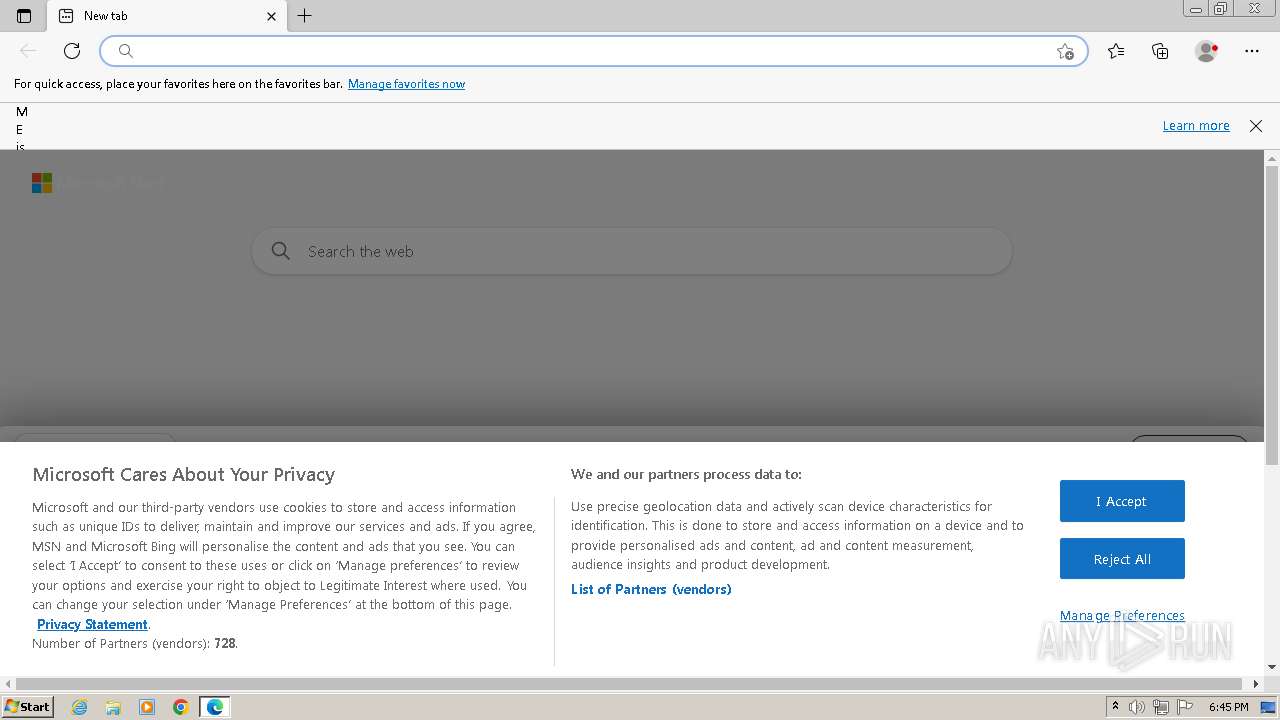Show hidden tray icons arrow
Image resolution: width=1280 pixels, height=720 pixels.
[1115, 707]
